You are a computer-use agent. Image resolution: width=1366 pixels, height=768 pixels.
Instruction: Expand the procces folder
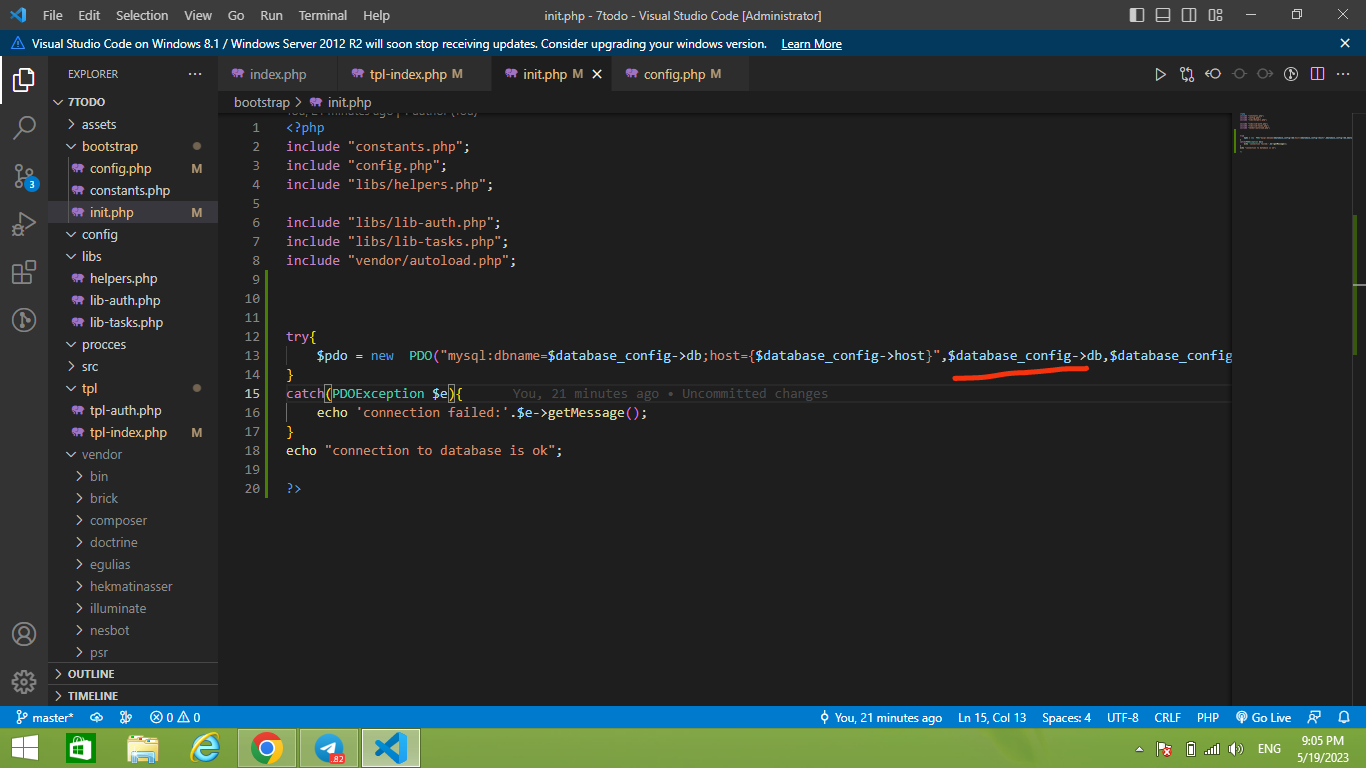(133, 344)
